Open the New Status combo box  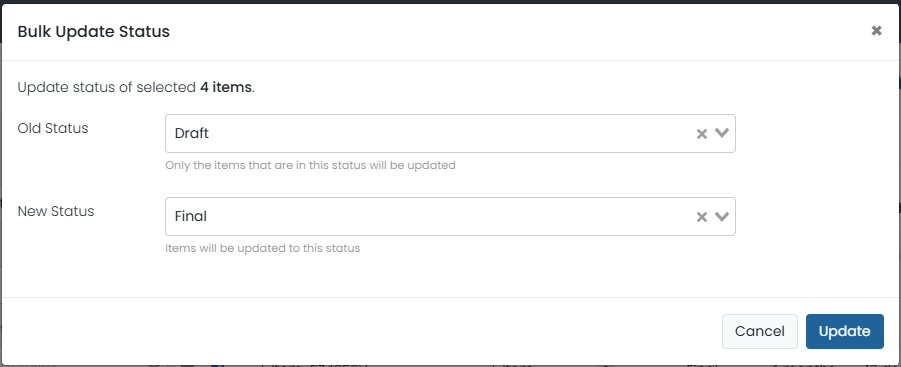tap(450, 217)
